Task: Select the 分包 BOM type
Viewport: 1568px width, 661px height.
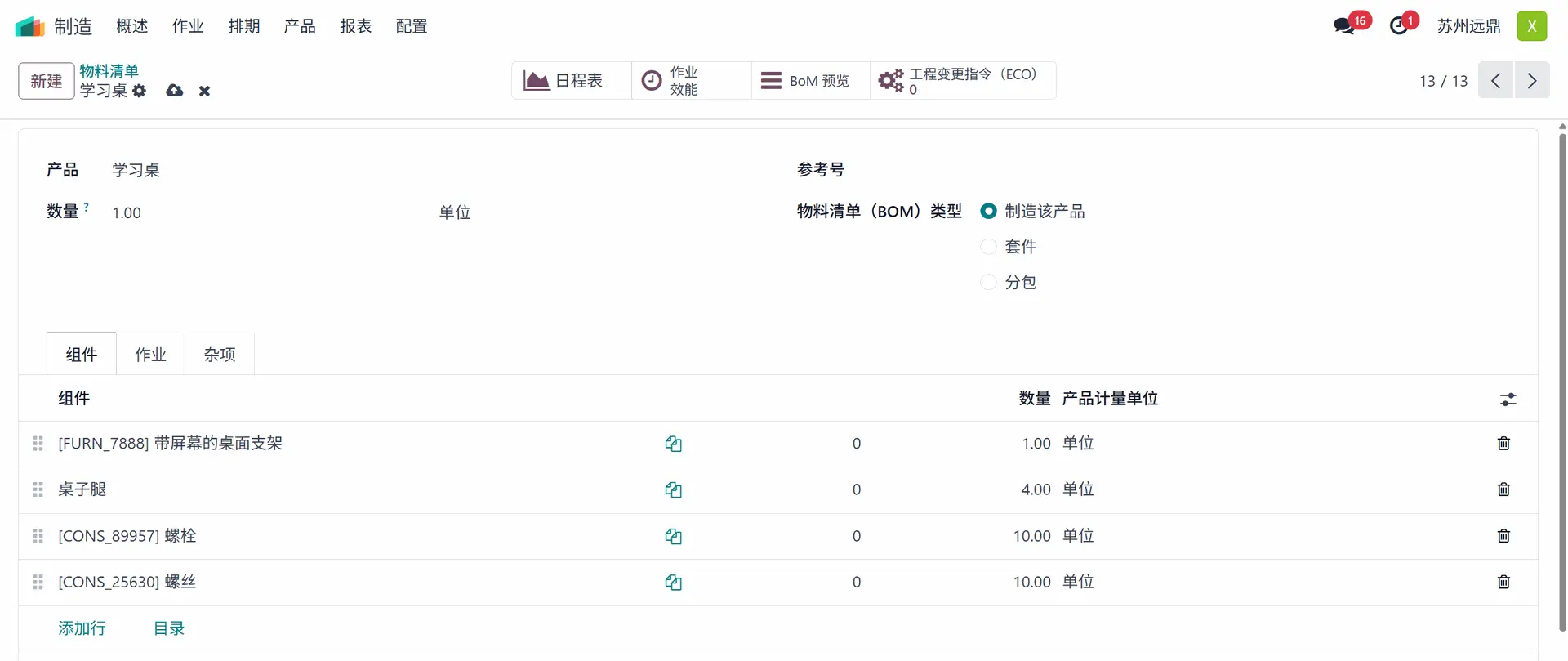Action: click(x=988, y=282)
